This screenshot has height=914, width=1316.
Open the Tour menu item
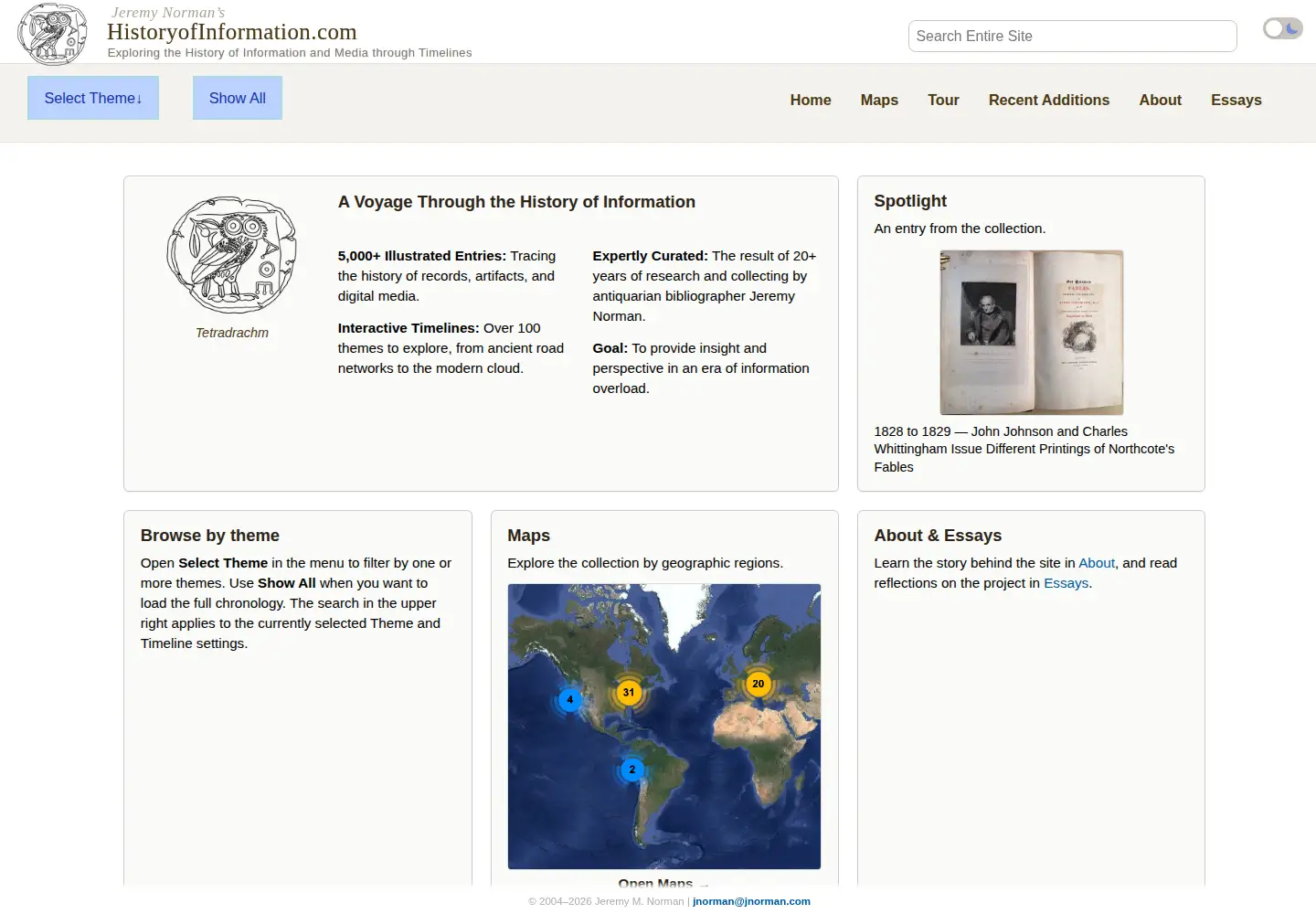point(943,100)
